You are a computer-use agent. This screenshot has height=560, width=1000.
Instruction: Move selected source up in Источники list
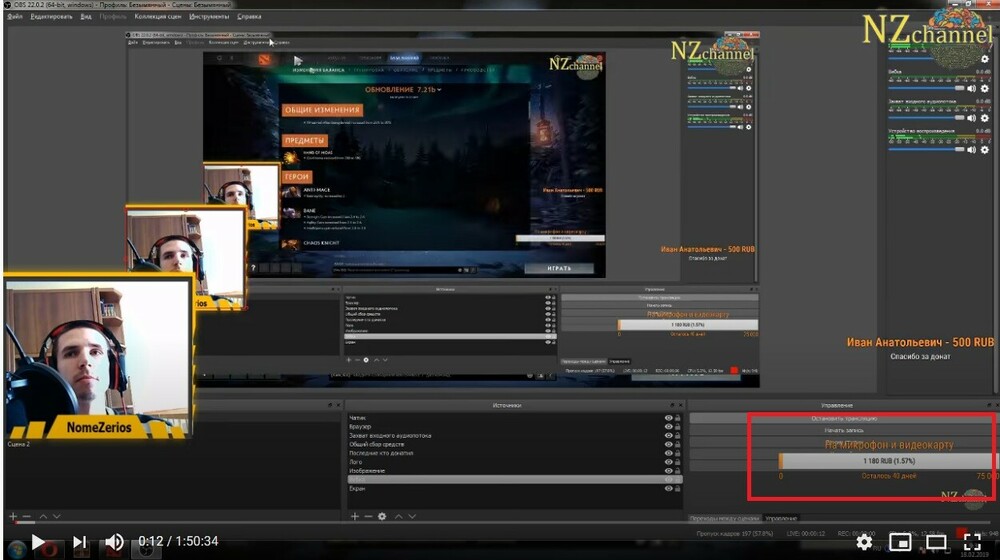pos(399,517)
